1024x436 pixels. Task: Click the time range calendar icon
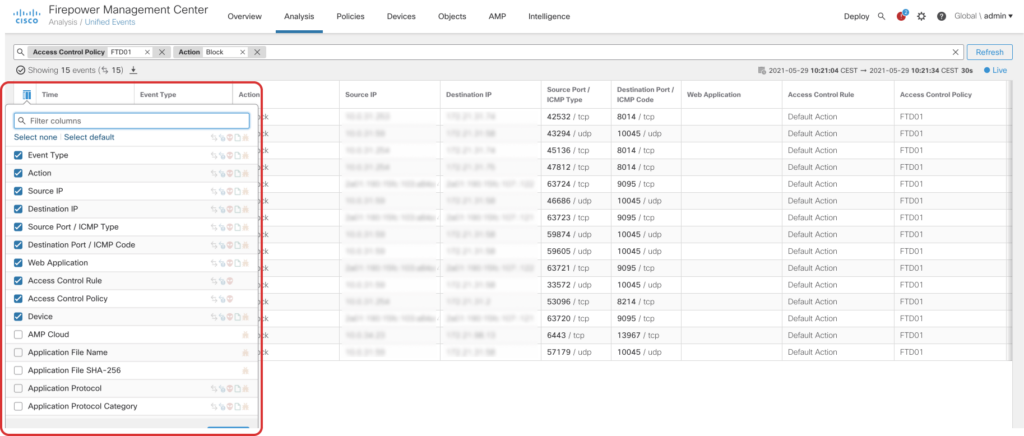[x=761, y=70]
